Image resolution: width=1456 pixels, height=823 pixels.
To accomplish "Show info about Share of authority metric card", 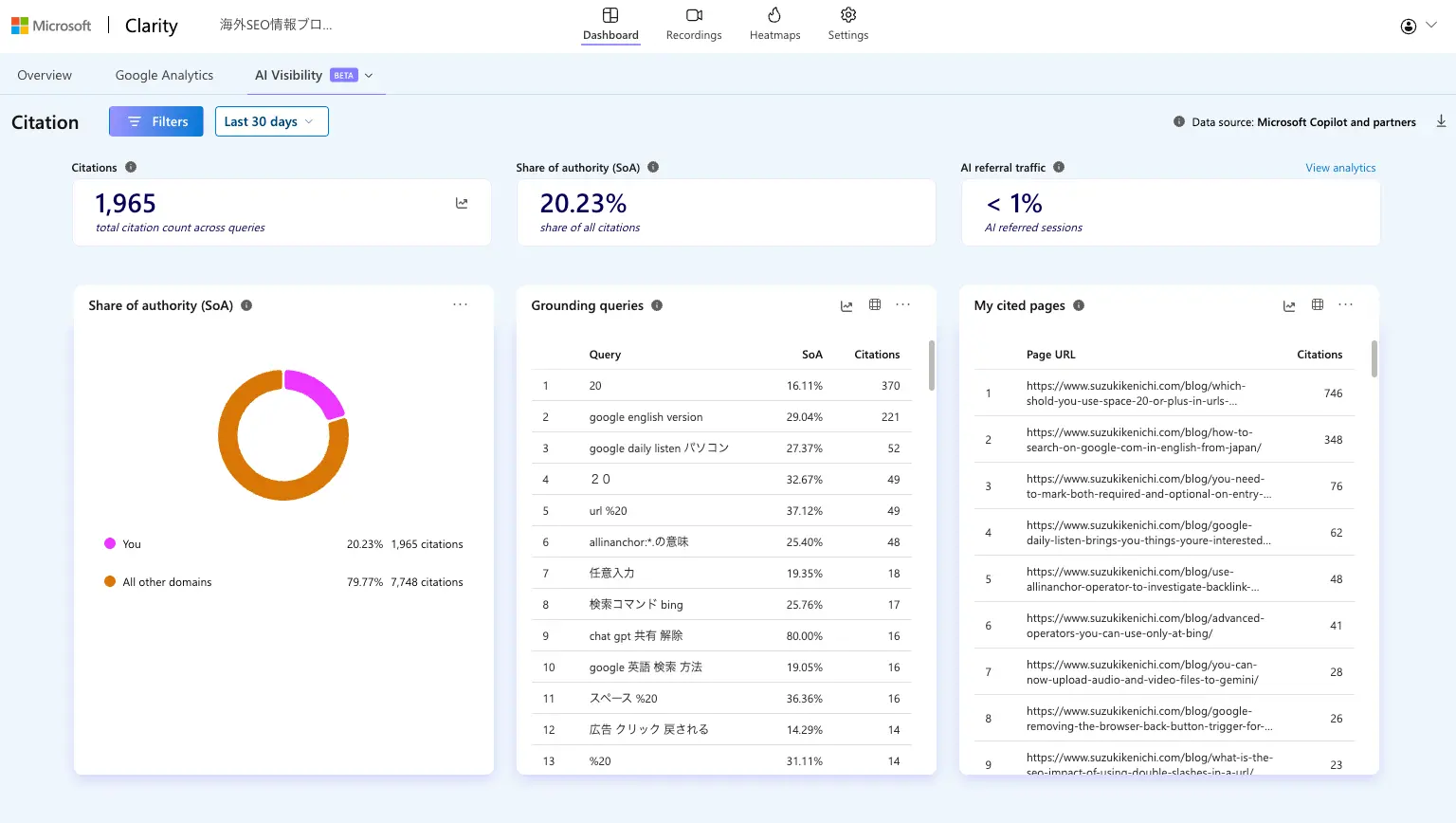I will pyautogui.click(x=653, y=167).
